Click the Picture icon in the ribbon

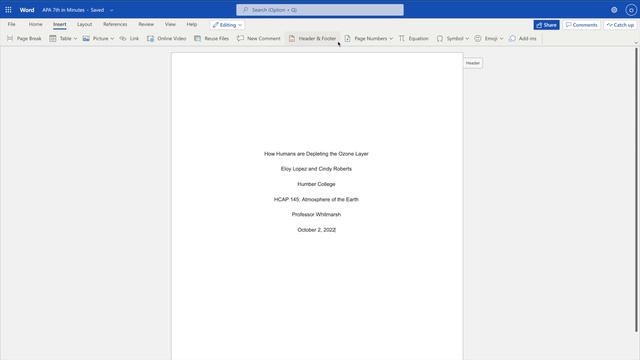(x=86, y=38)
